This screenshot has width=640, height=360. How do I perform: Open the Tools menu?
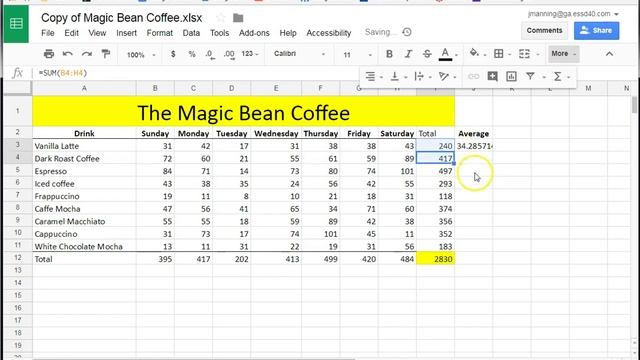(220, 33)
